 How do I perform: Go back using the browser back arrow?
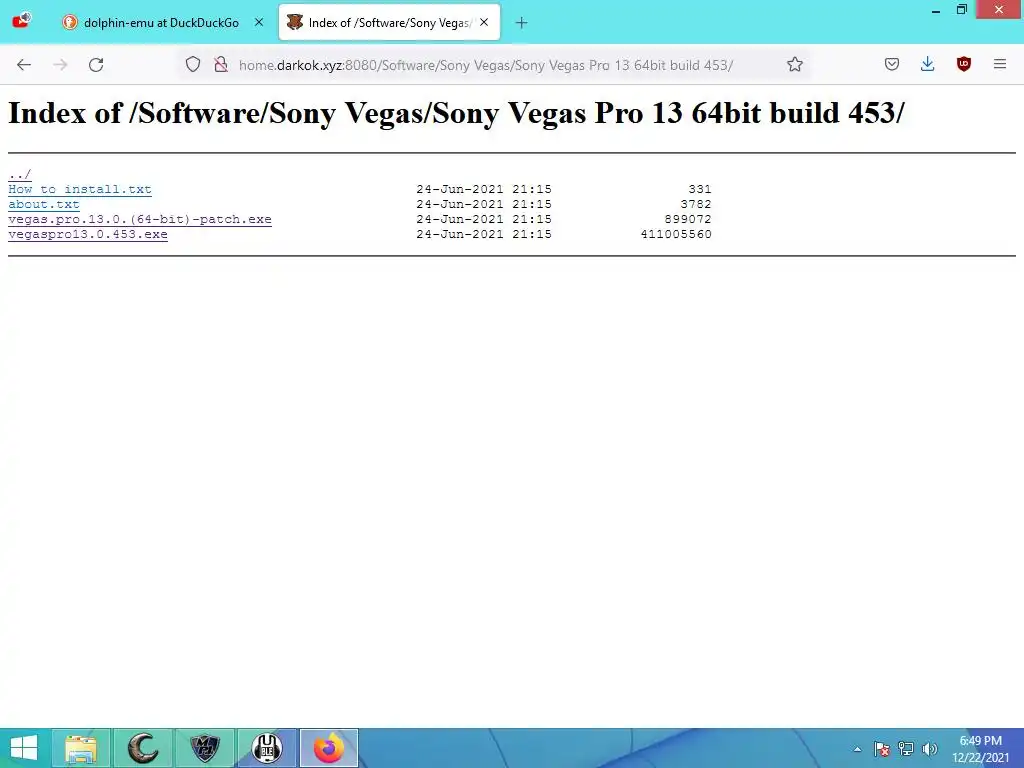coord(24,65)
